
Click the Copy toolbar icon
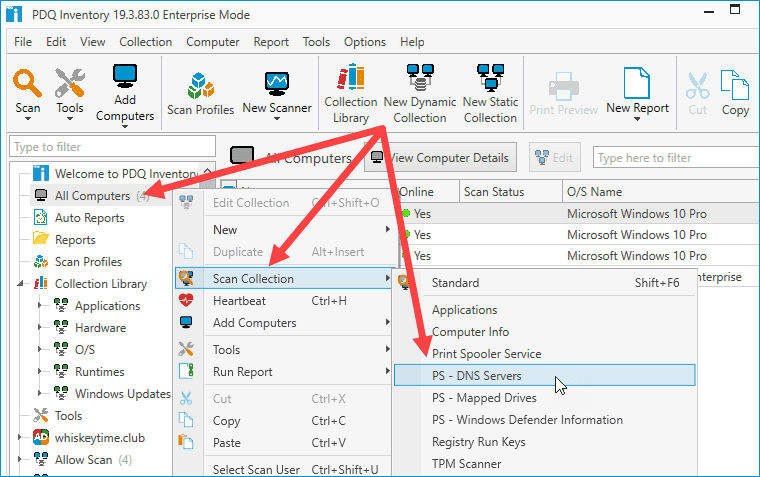click(x=735, y=85)
